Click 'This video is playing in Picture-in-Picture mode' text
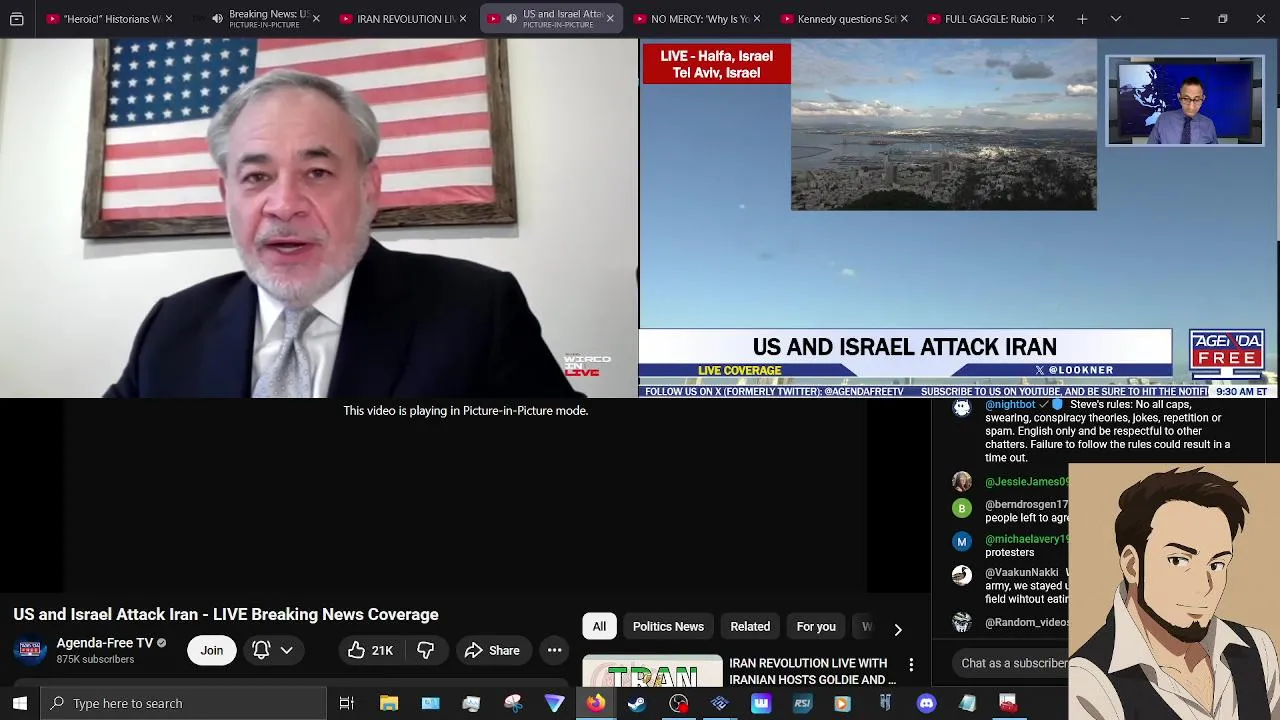Image resolution: width=1280 pixels, height=720 pixels. click(x=465, y=410)
